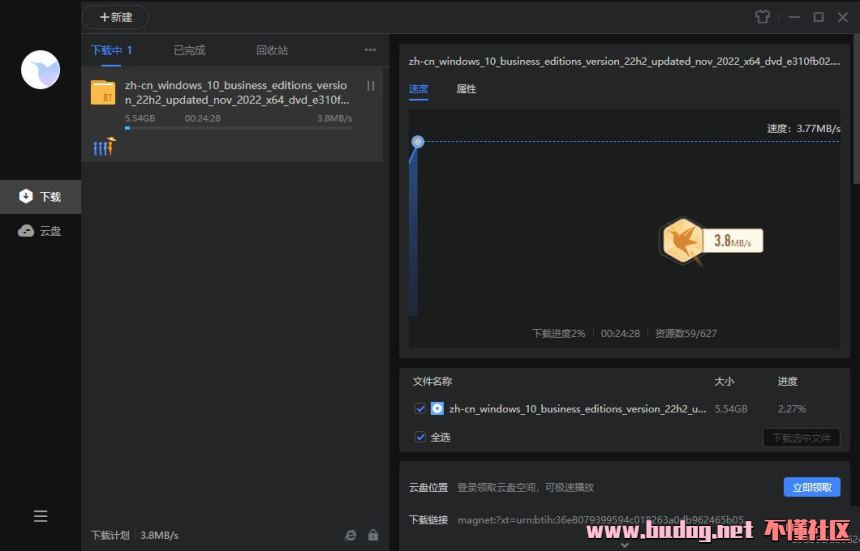Open the more options ellipsis menu

pyautogui.click(x=370, y=50)
